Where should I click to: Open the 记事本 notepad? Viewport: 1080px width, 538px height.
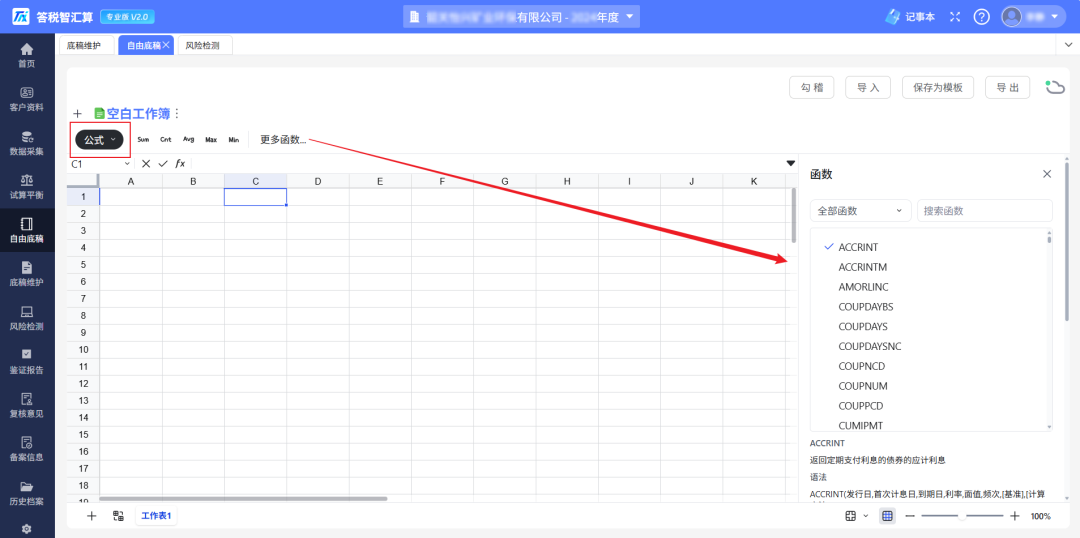910,17
